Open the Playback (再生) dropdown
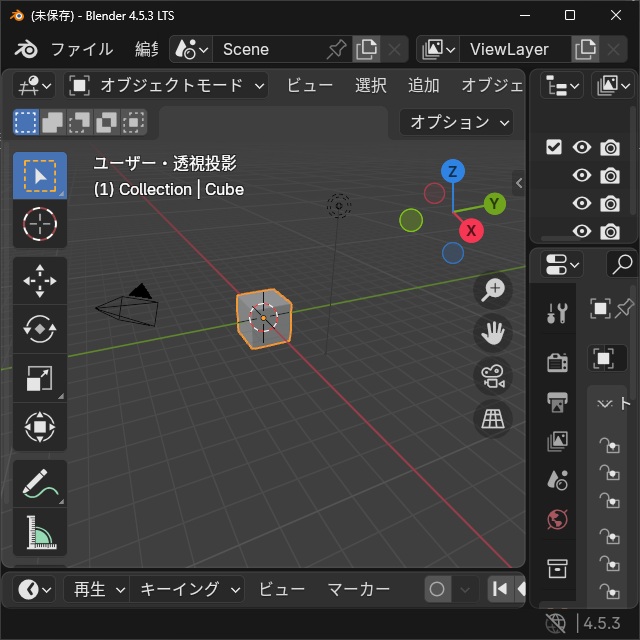640x640 pixels. (x=97, y=589)
